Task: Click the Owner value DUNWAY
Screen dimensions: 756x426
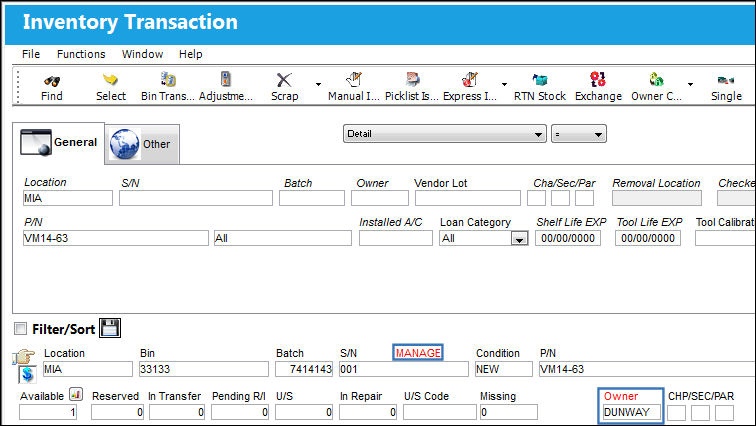Action: click(x=632, y=412)
